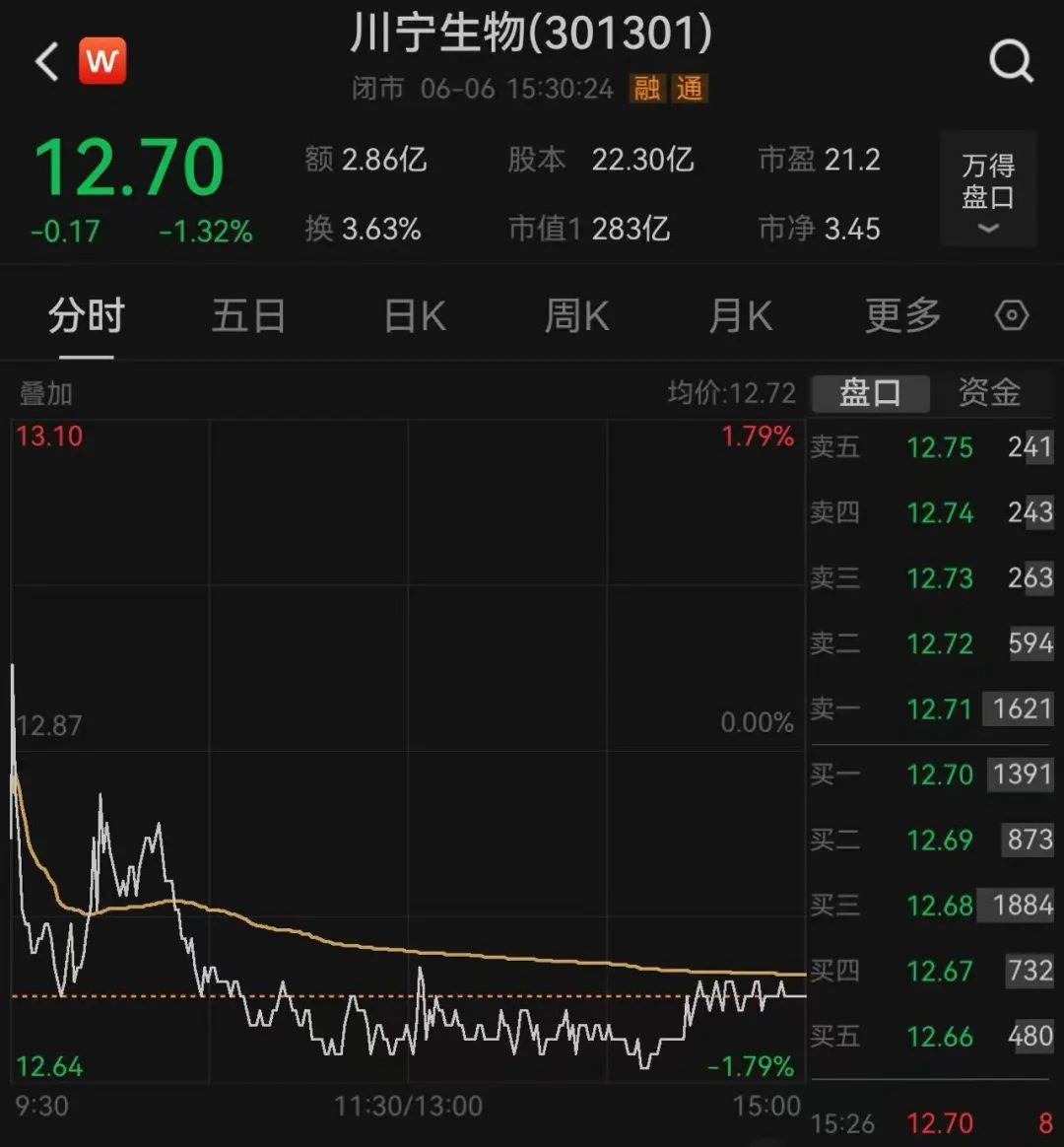1064x1147 pixels.
Task: Tap the 买三 12.68 bid row
Action: 932,906
